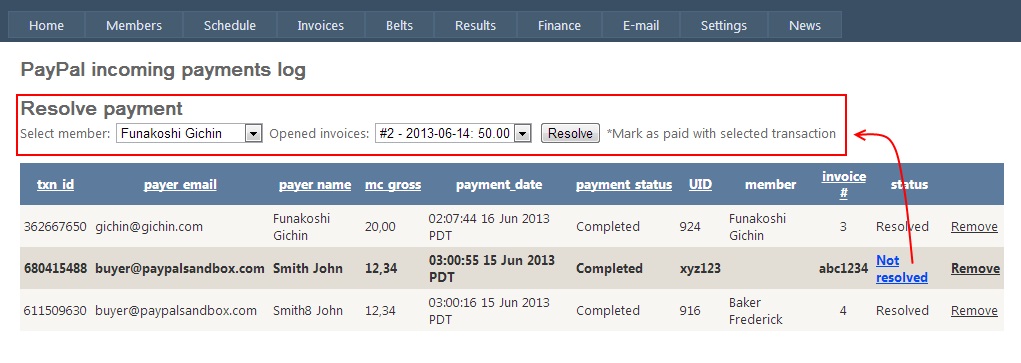Open the Select member dropdown arrow
The width and height of the screenshot is (1021, 363).
coord(253,134)
